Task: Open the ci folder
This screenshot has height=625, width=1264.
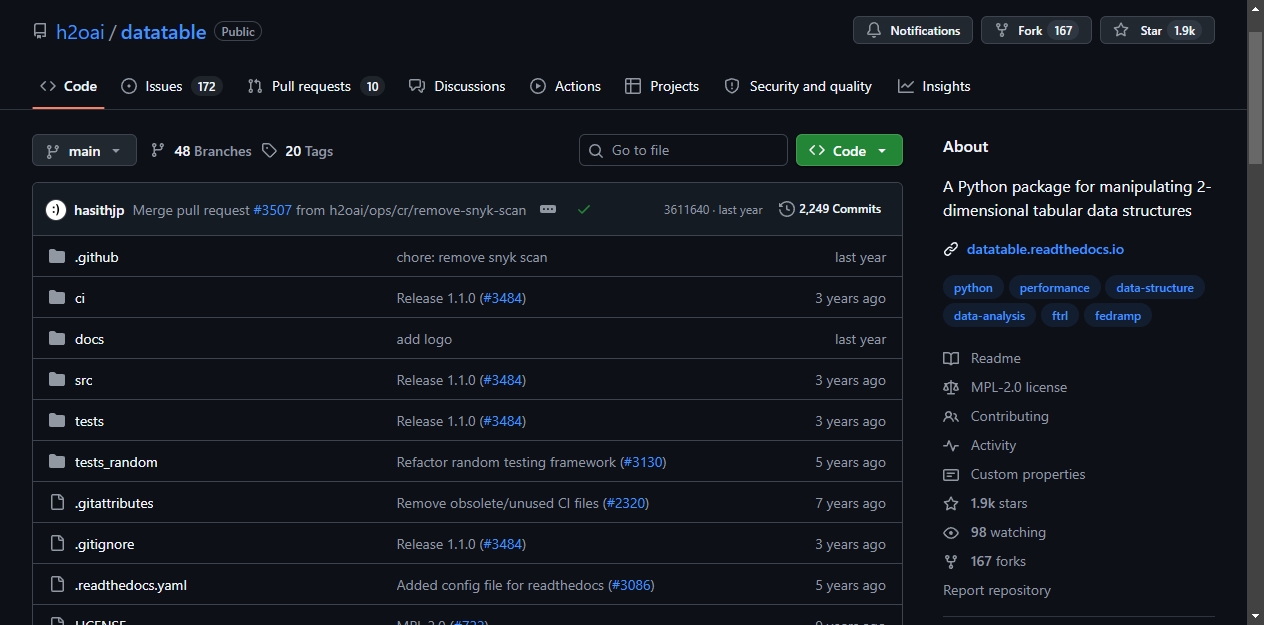Action: coord(80,298)
